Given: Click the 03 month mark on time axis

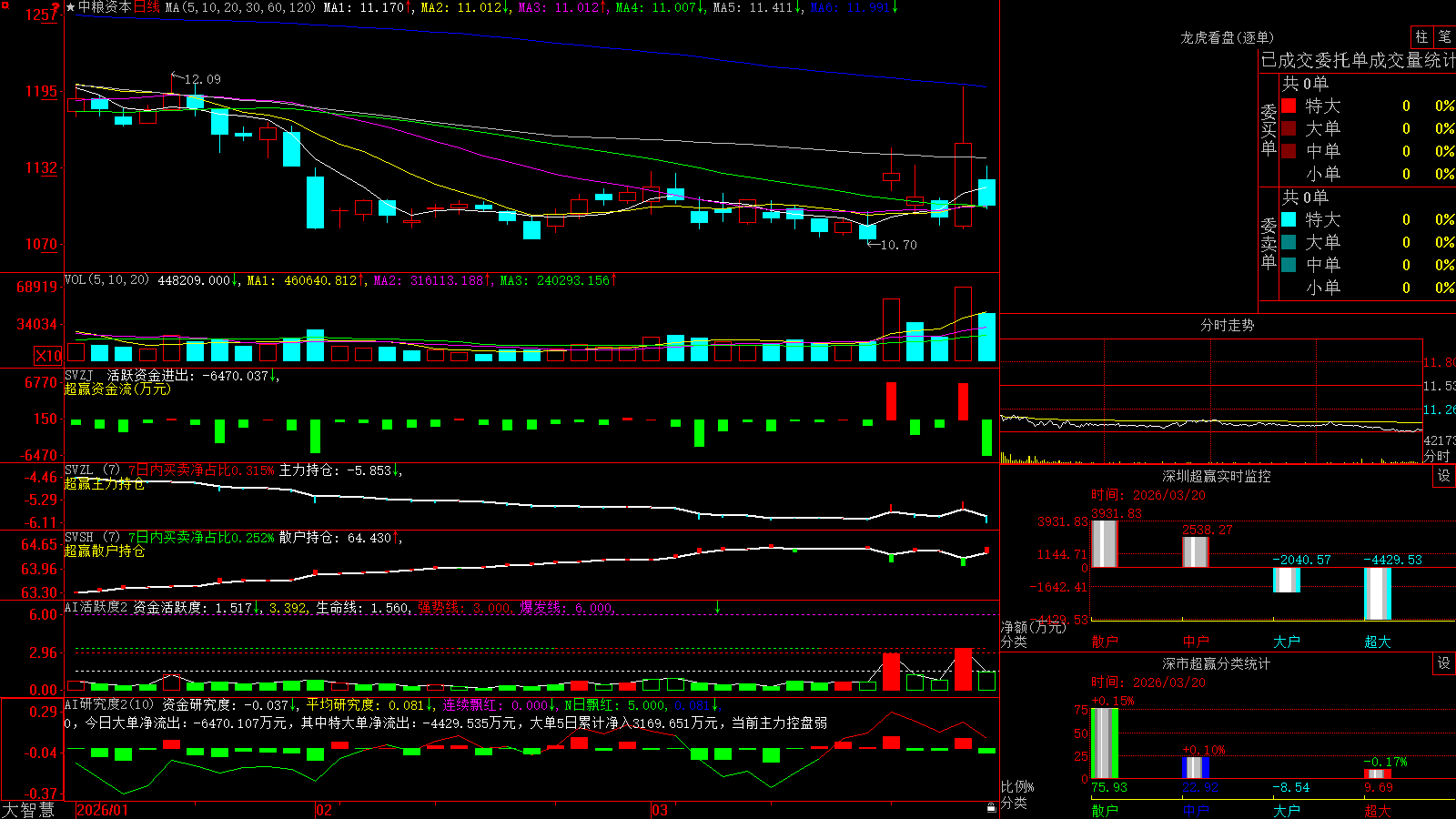Looking at the screenshot, I should click(660, 810).
